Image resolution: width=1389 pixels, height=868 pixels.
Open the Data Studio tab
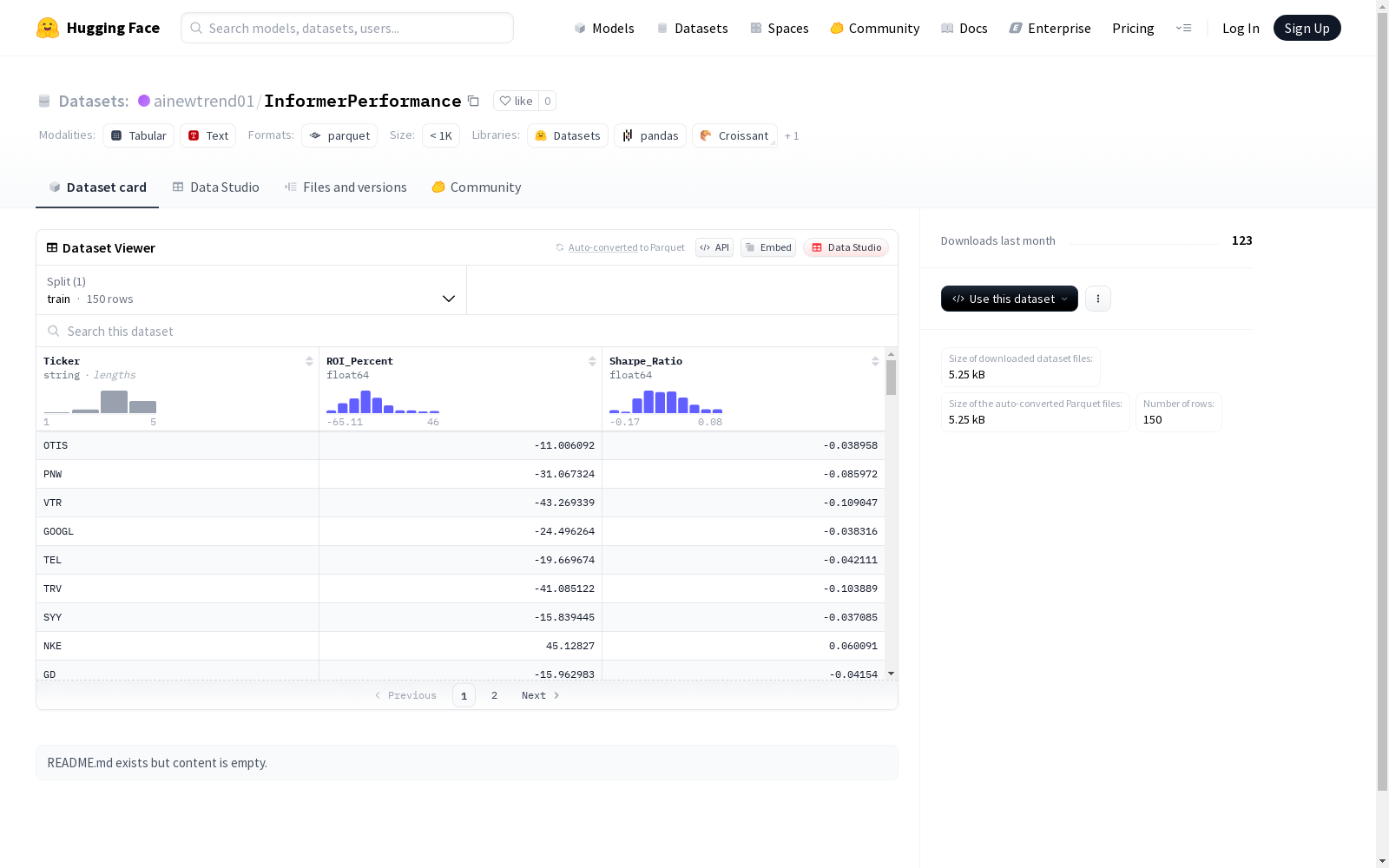tap(215, 187)
